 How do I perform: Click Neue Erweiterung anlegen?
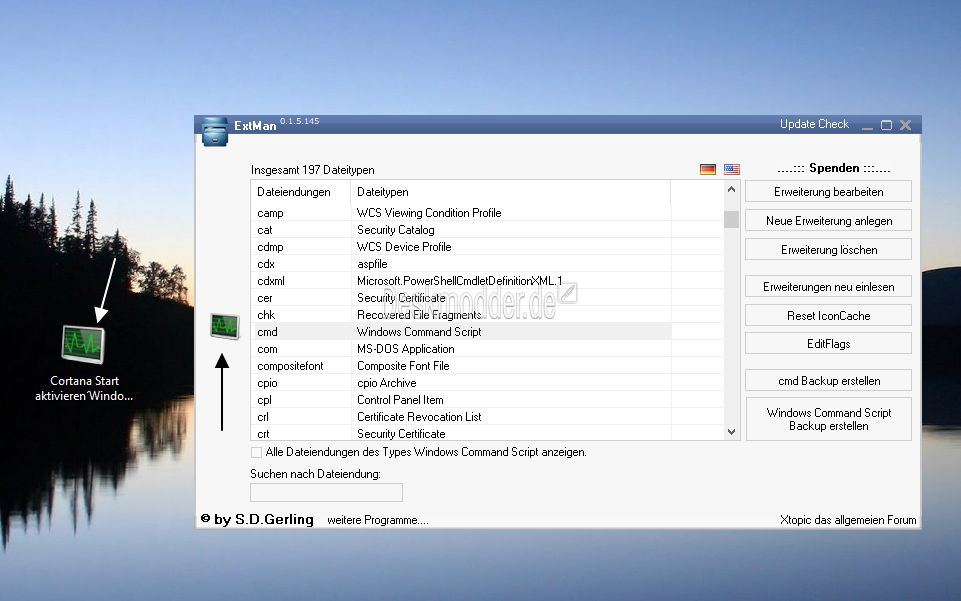click(828, 219)
